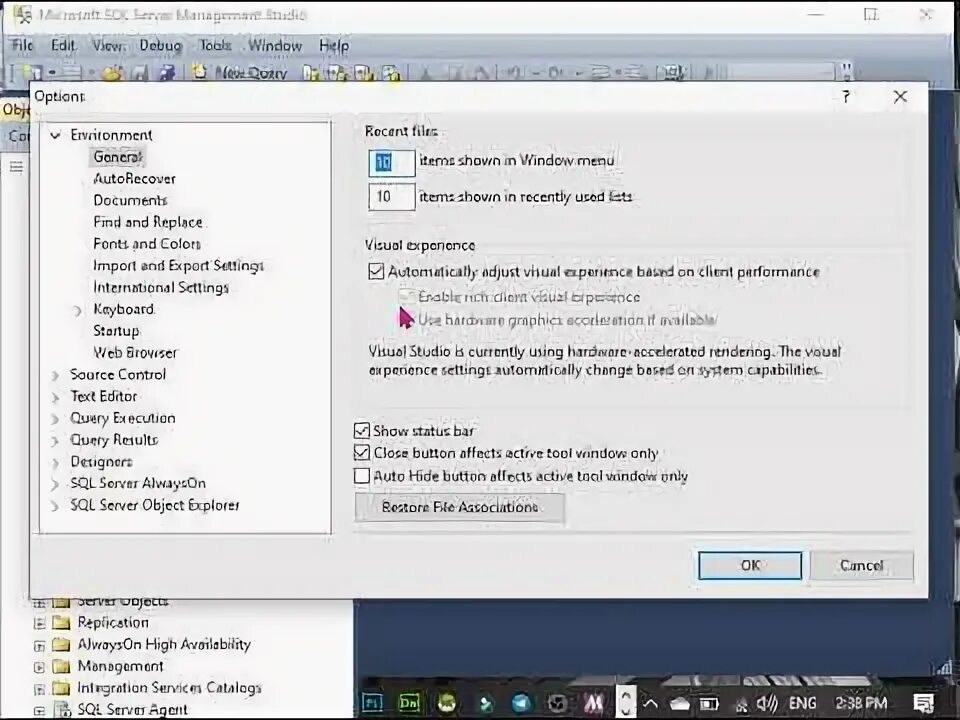Enable Auto Hide button affects active tool window

point(362,476)
